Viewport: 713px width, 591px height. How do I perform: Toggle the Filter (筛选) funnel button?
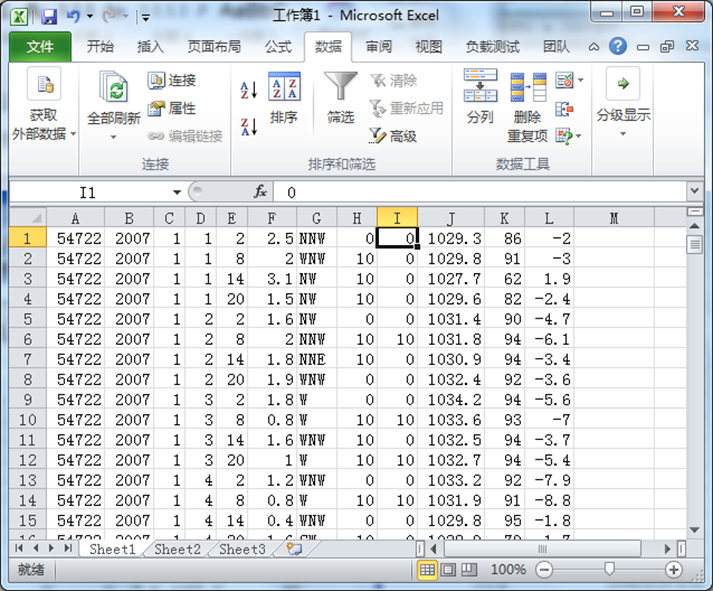point(340,98)
